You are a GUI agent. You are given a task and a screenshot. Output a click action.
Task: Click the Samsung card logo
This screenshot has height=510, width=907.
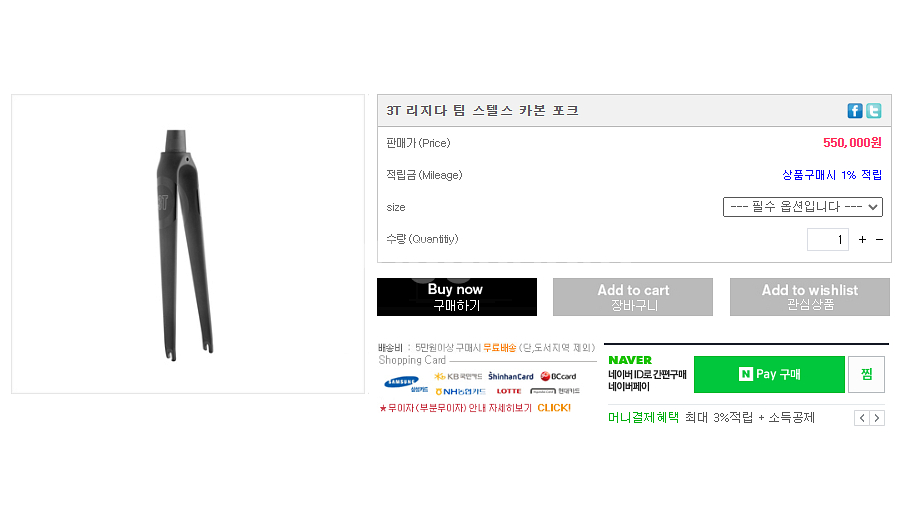[x=402, y=382]
